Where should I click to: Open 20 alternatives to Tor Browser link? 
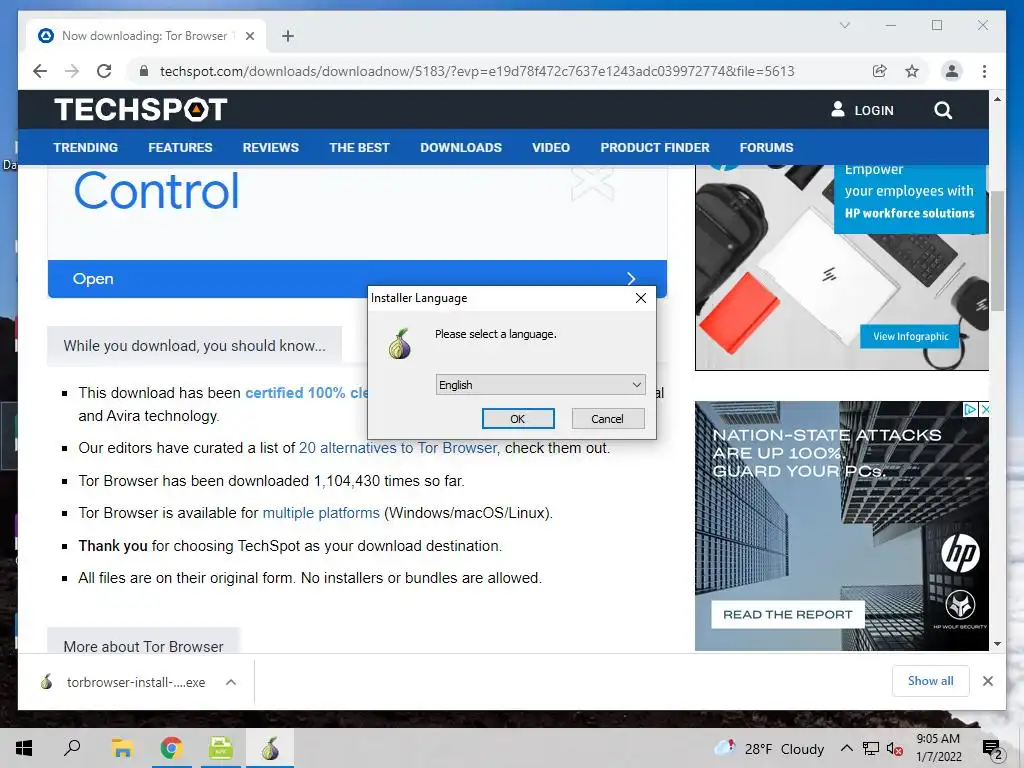pyautogui.click(x=398, y=448)
